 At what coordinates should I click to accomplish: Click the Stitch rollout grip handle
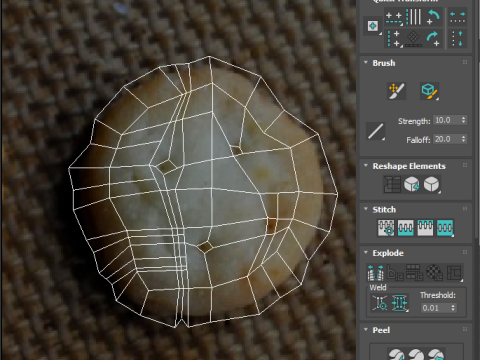465,209
